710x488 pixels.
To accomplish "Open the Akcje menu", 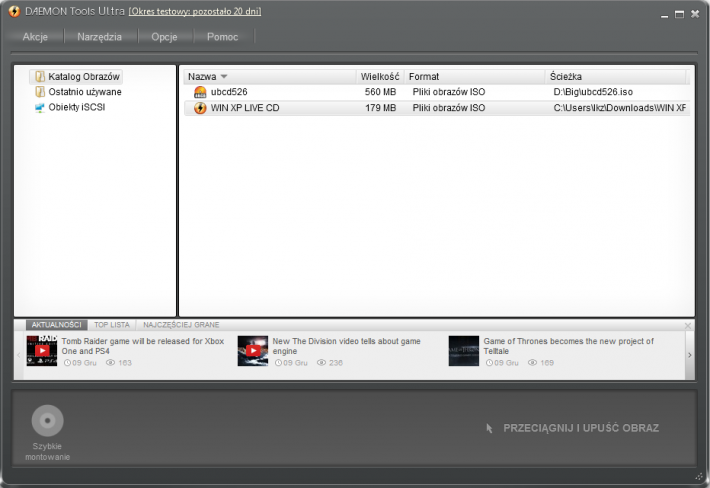I will [x=35, y=37].
